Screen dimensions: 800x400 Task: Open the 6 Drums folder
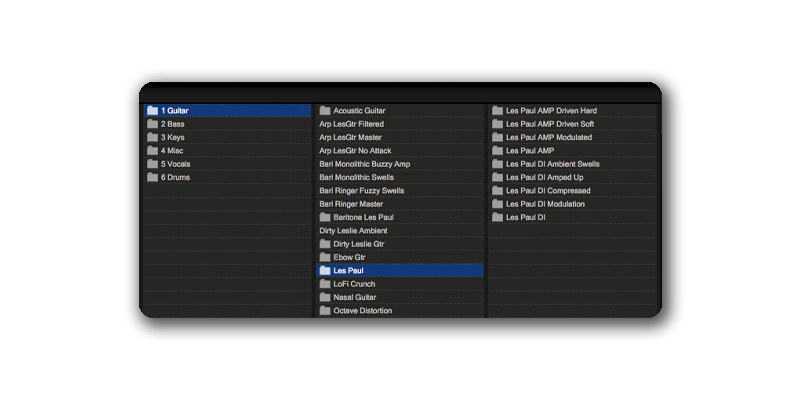pyautogui.click(x=175, y=177)
